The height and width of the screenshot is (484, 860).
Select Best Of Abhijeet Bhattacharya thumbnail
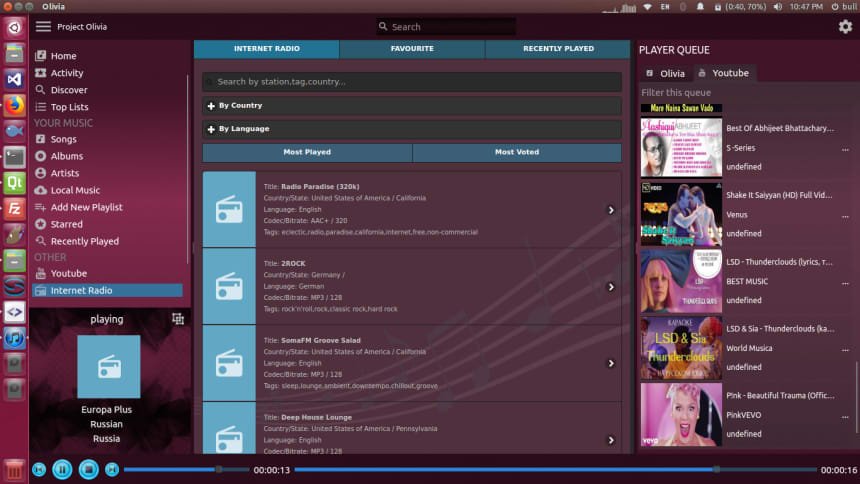click(681, 148)
